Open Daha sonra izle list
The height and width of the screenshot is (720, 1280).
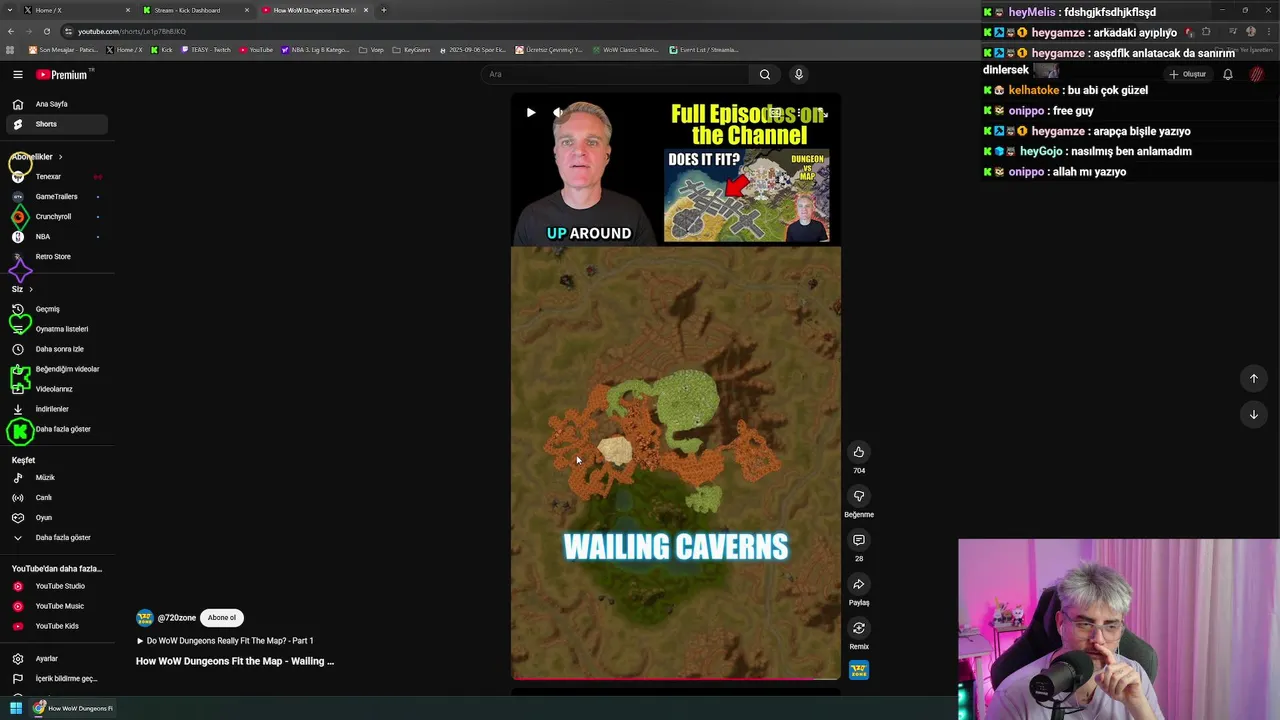point(56,349)
